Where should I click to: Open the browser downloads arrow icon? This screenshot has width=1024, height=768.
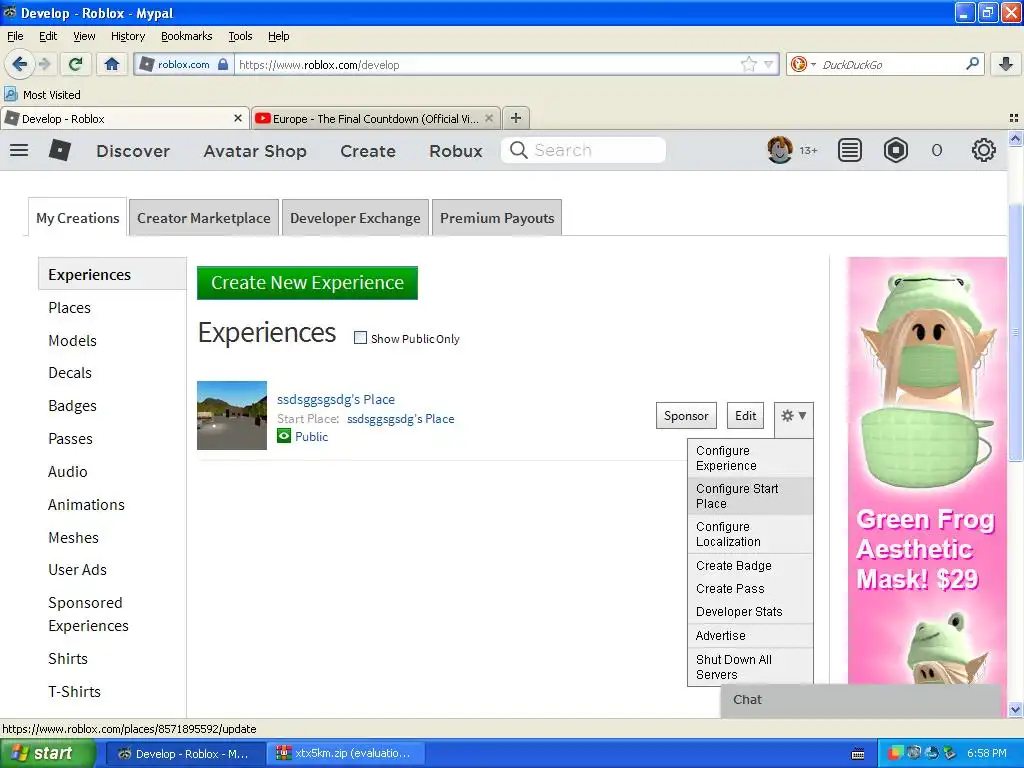tap(1006, 64)
